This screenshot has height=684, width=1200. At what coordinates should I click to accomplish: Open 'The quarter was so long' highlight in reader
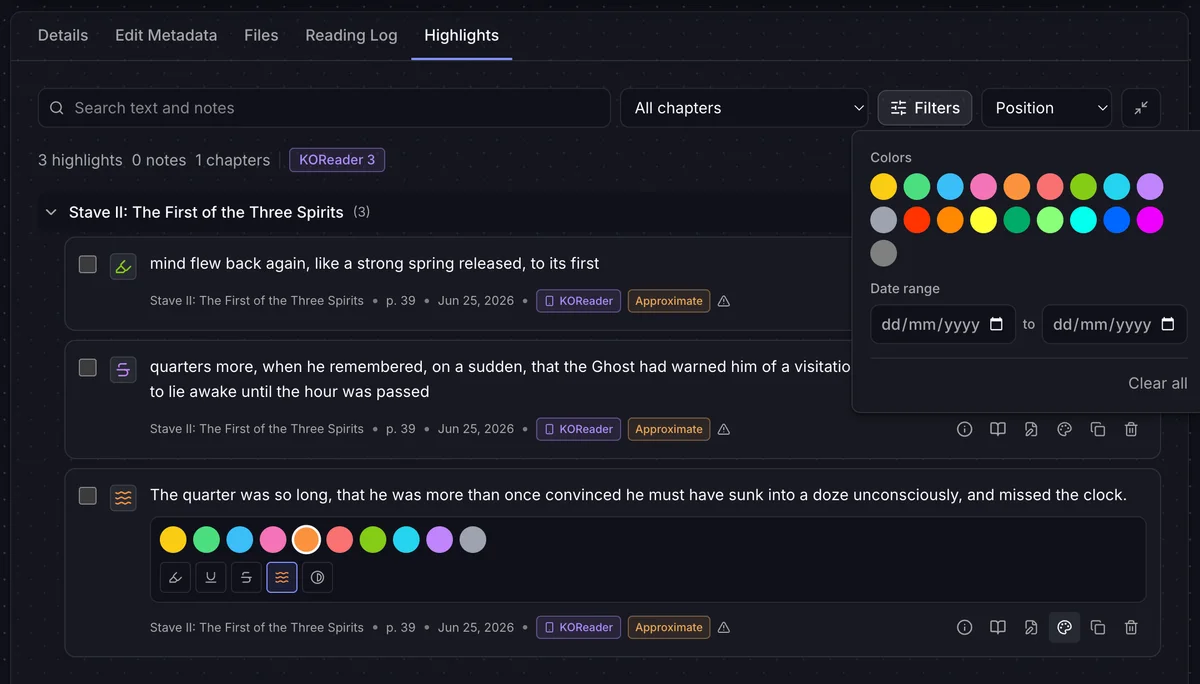(998, 627)
